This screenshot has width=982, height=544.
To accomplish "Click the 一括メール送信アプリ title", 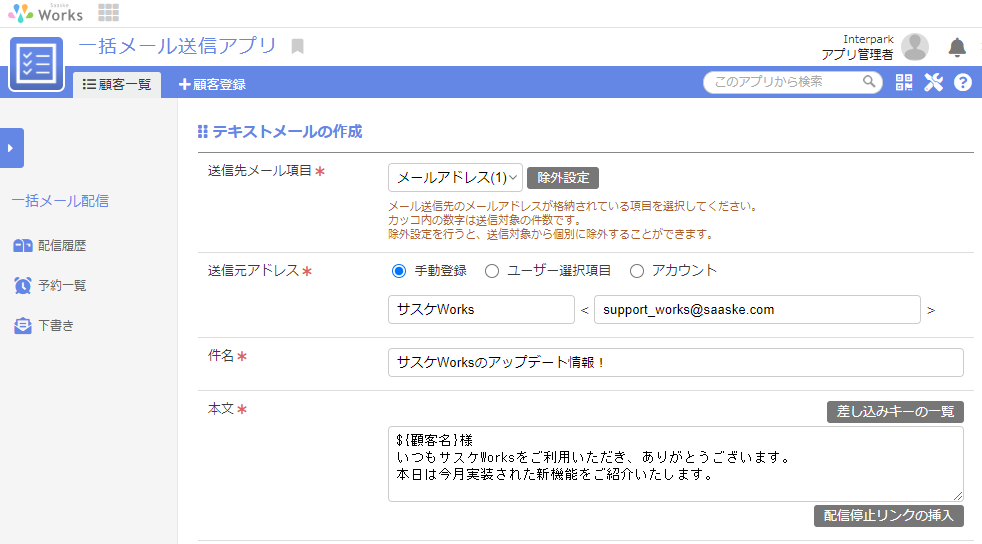I will [178, 46].
